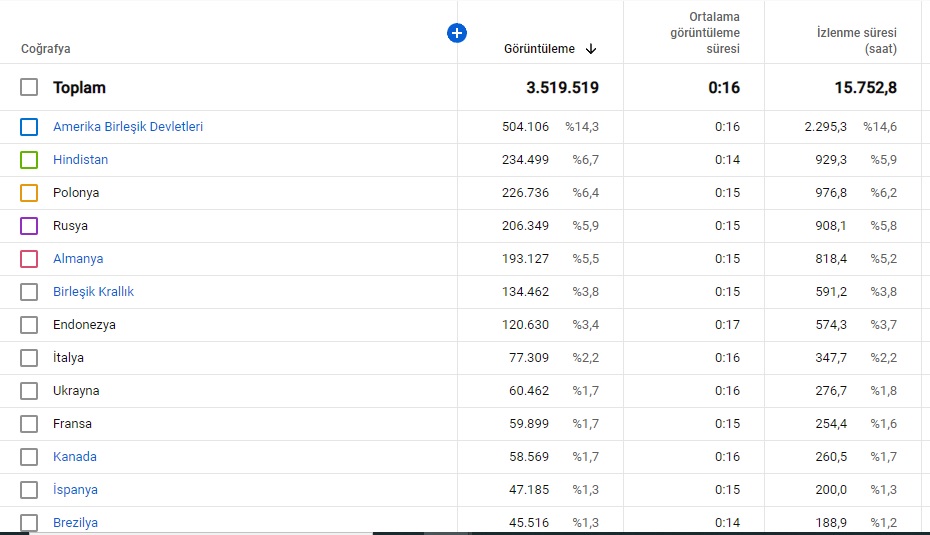The height and width of the screenshot is (535, 930).
Task: Open the Brezilya country link
Action: click(x=75, y=523)
